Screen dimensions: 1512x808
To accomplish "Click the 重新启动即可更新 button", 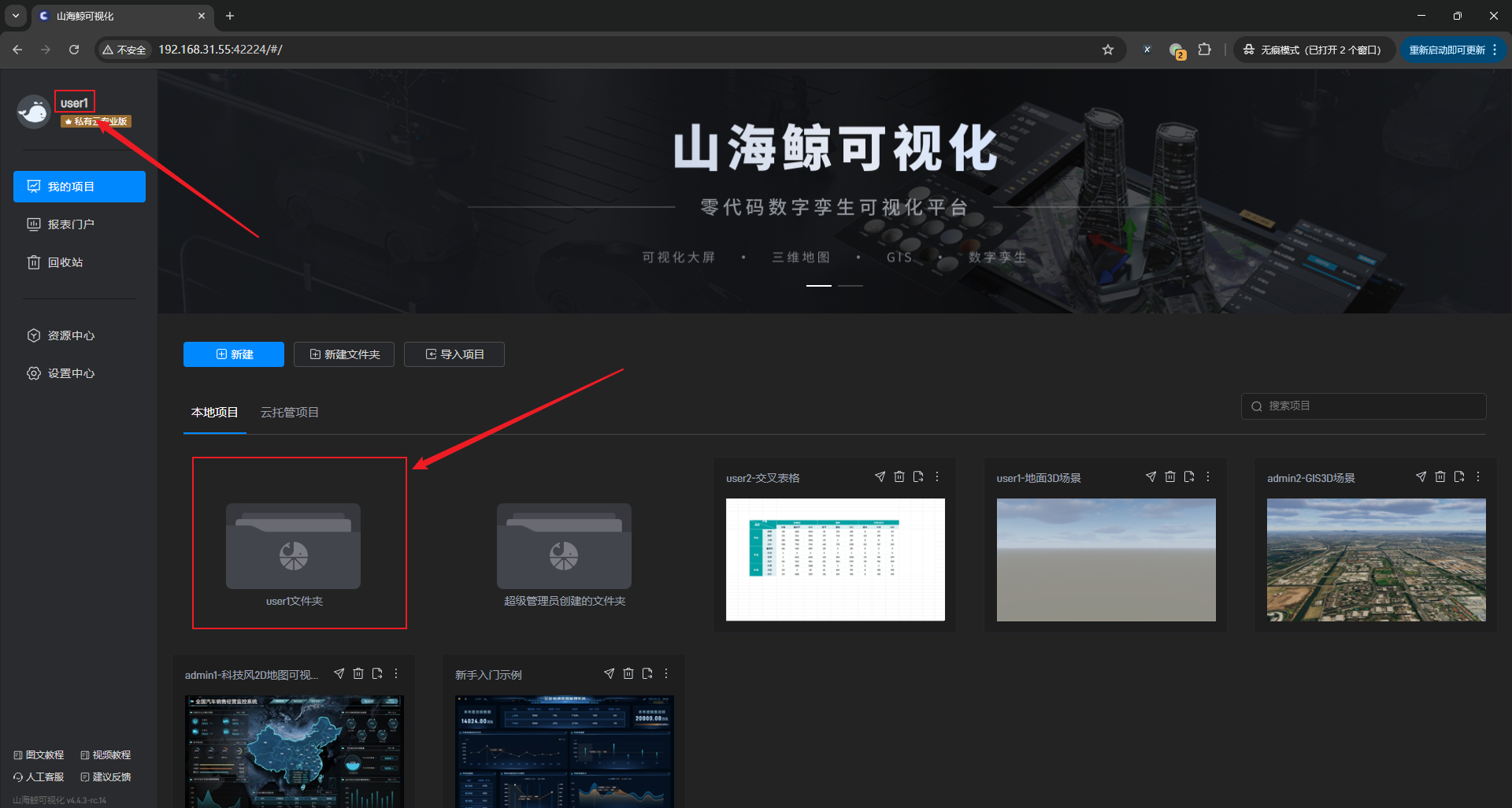I will [1453, 50].
